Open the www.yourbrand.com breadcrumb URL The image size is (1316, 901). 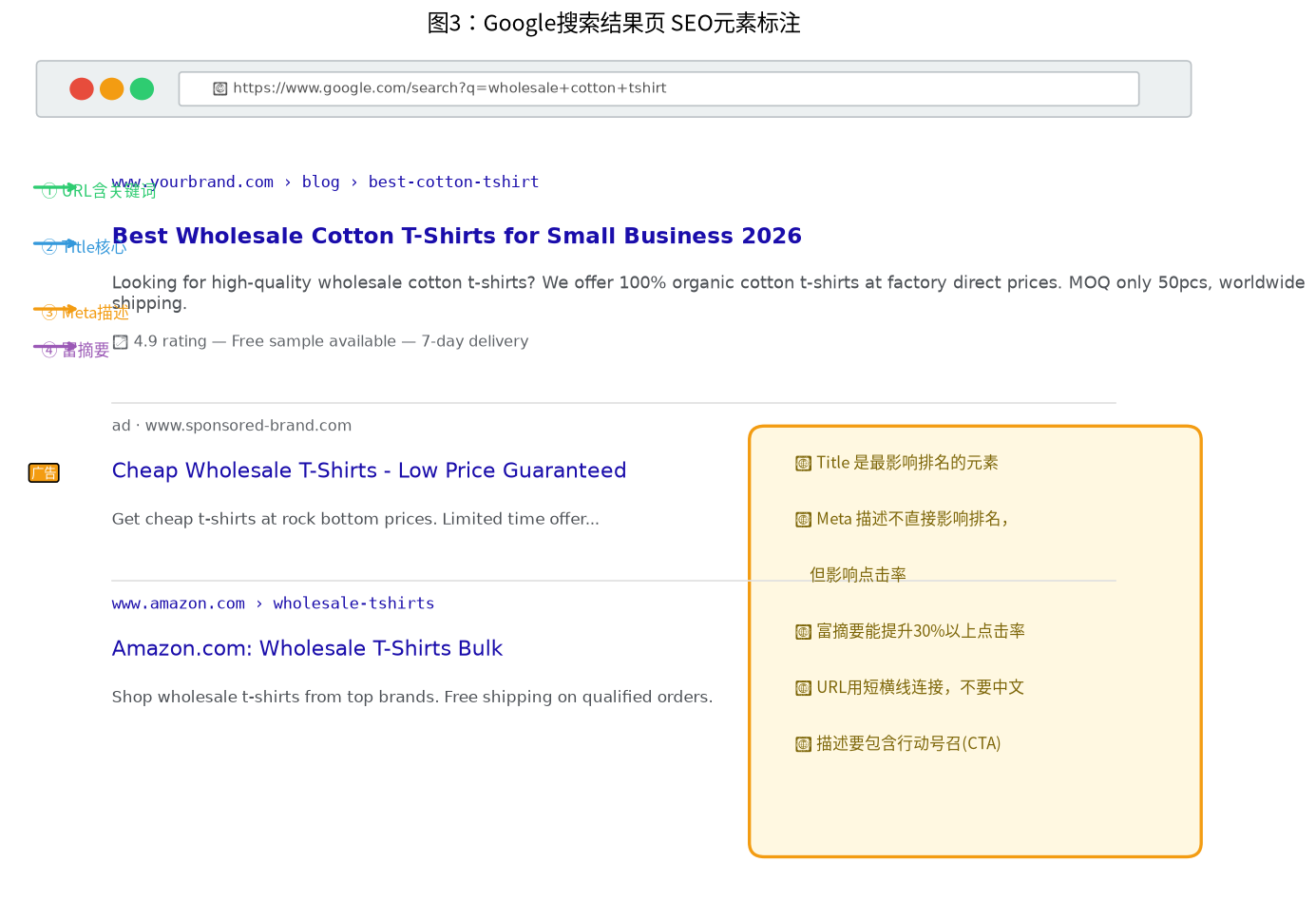[325, 182]
